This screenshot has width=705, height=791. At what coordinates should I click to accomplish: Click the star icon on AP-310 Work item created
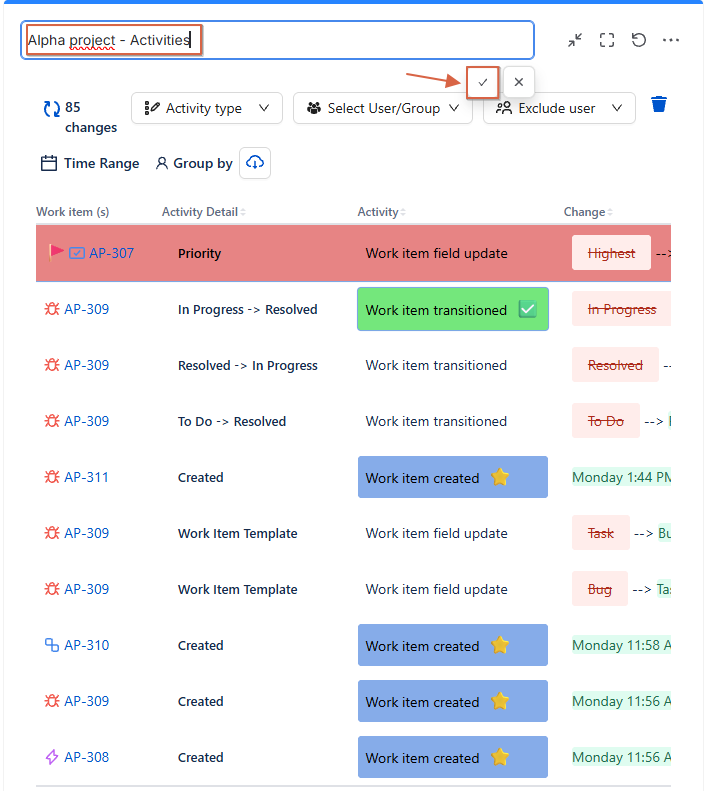tap(500, 645)
